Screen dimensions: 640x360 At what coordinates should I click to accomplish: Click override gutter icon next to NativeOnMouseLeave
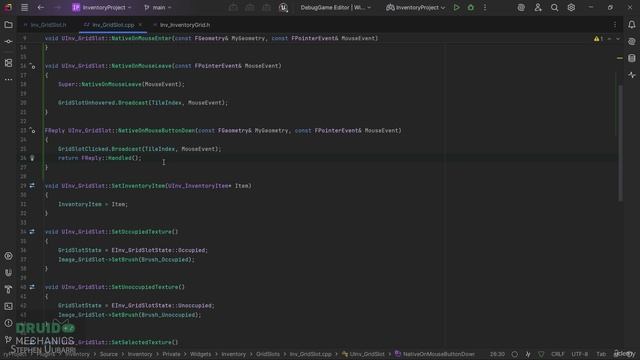(x=32, y=66)
